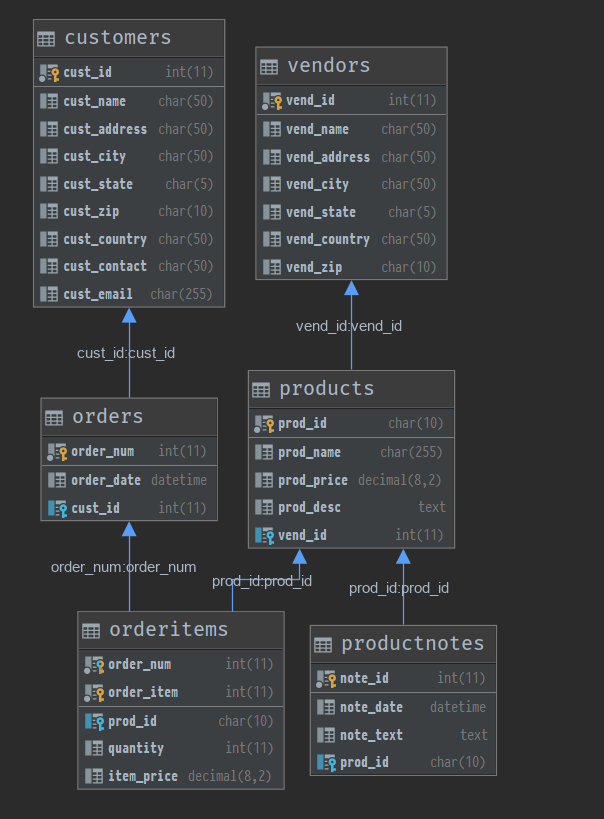604x819 pixels.
Task: Select the prod_name column name
Action: click(309, 452)
